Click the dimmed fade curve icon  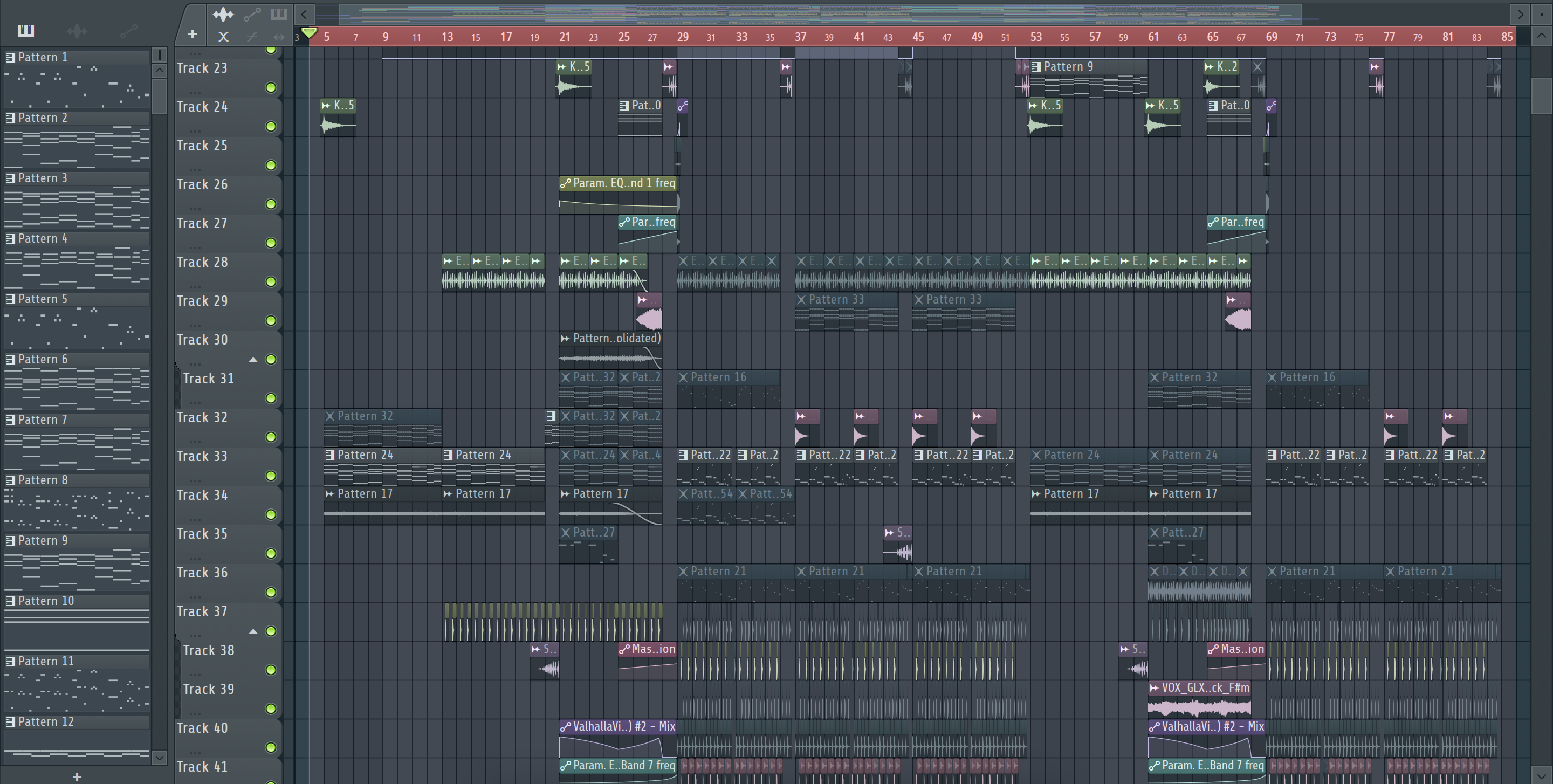(252, 37)
